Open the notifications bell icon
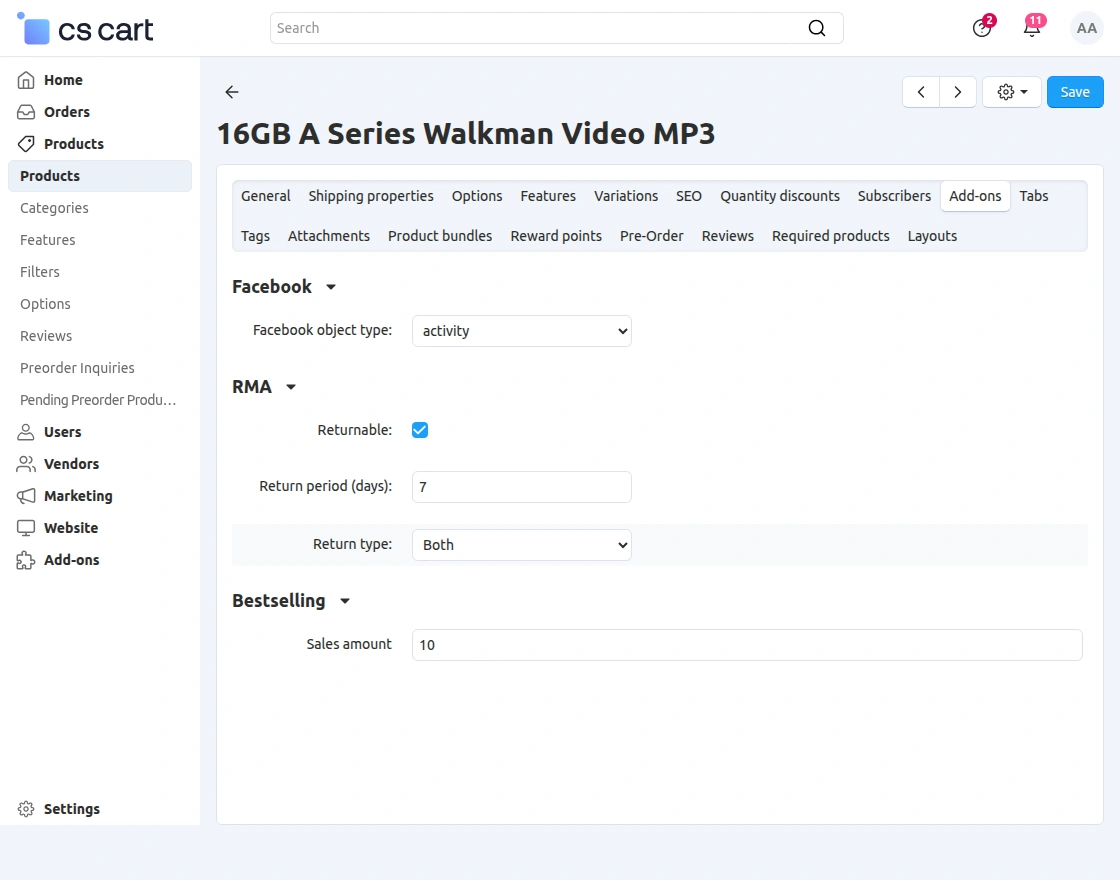The height and width of the screenshot is (880, 1120). click(x=1032, y=28)
